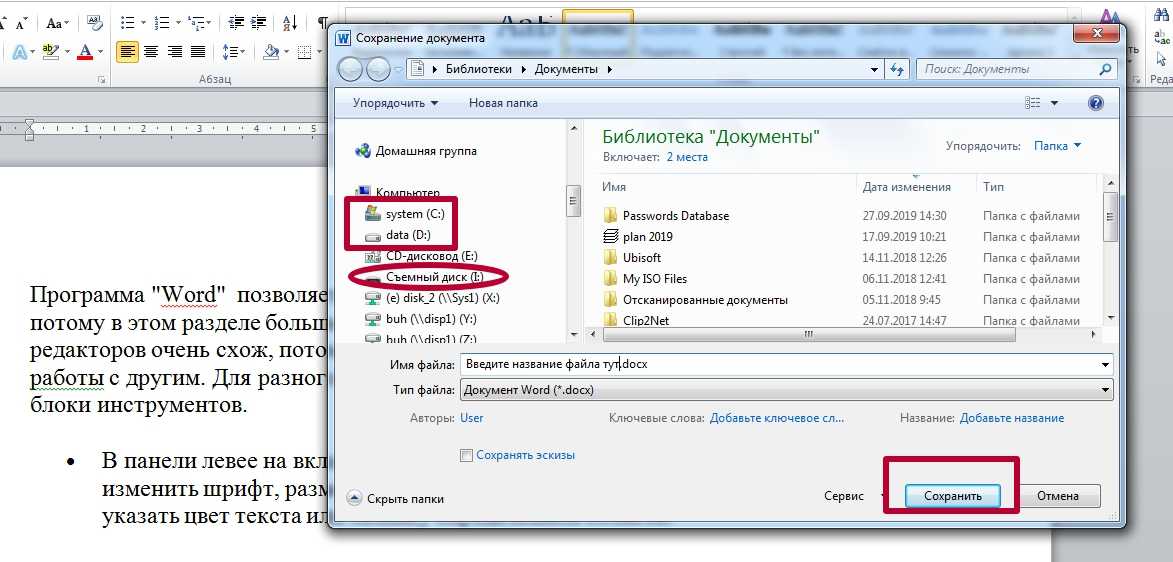Select '(e) disk_2 (\\Sys1) (X:)' network drive
1173x562 pixels.
point(430,298)
